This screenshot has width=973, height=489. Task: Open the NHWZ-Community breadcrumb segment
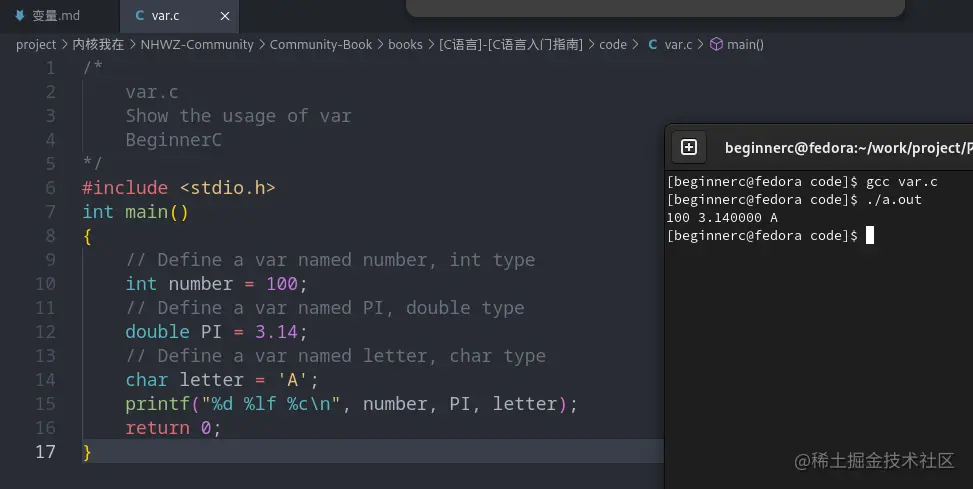(197, 45)
